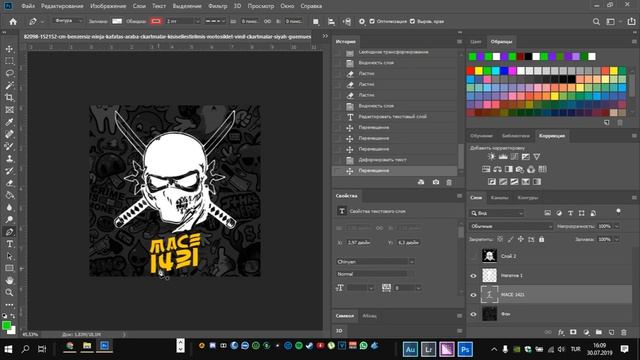Add a Color Balance adjustment
Screen dimensions: 640x360
pyautogui.click(x=497, y=169)
